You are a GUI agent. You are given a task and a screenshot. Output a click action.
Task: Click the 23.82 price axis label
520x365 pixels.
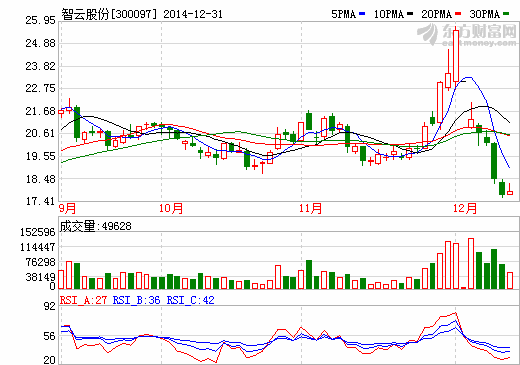[x=40, y=66]
